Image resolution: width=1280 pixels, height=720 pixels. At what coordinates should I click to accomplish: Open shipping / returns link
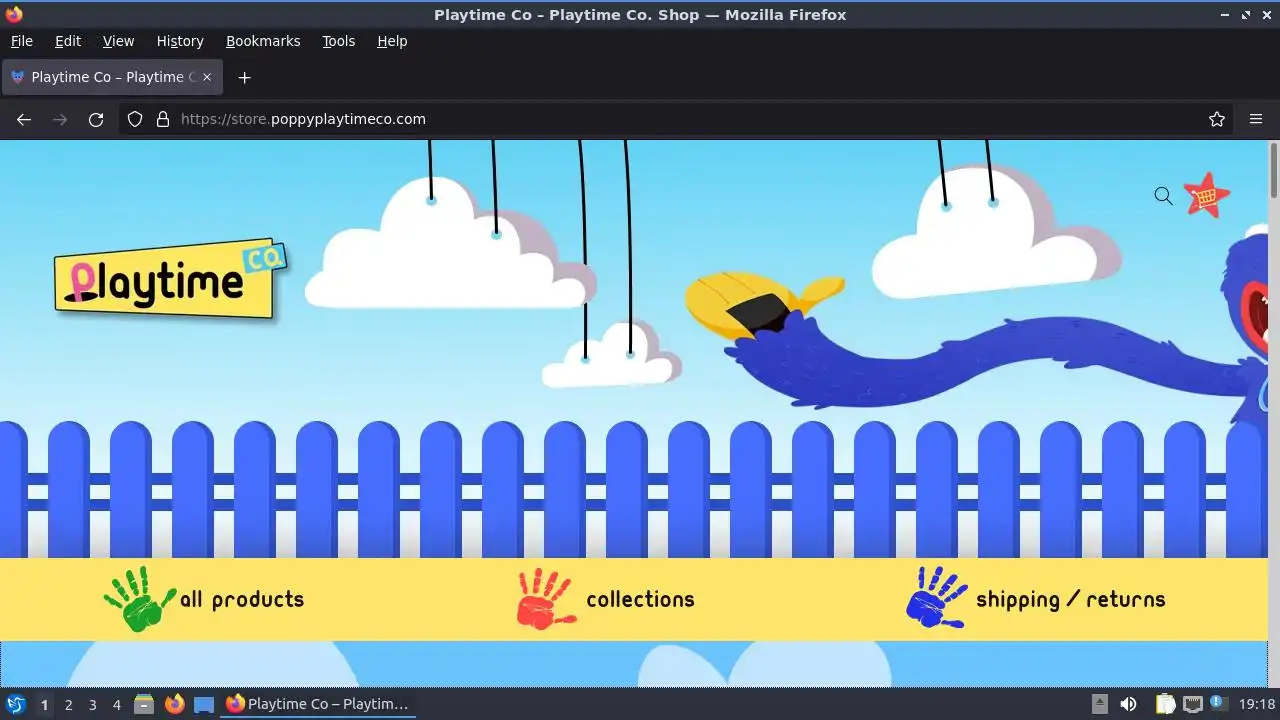coord(1071,599)
